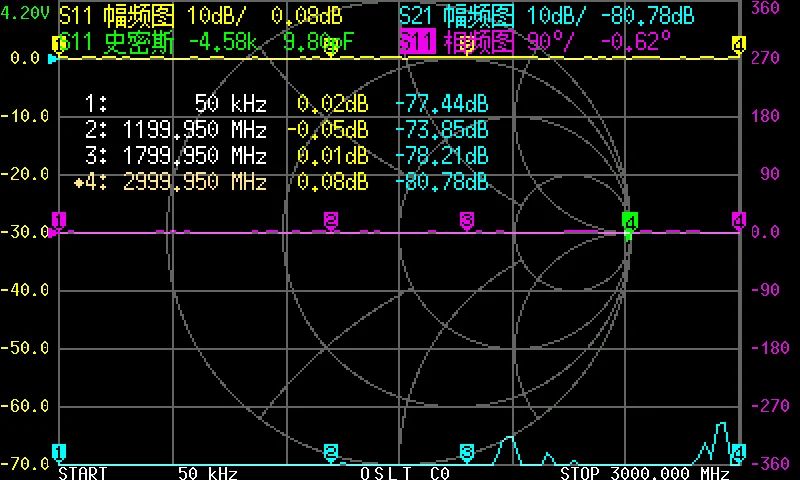The image size is (800, 480).
Task: Select the green S11 史密斯 trace label
Action: click(117, 42)
